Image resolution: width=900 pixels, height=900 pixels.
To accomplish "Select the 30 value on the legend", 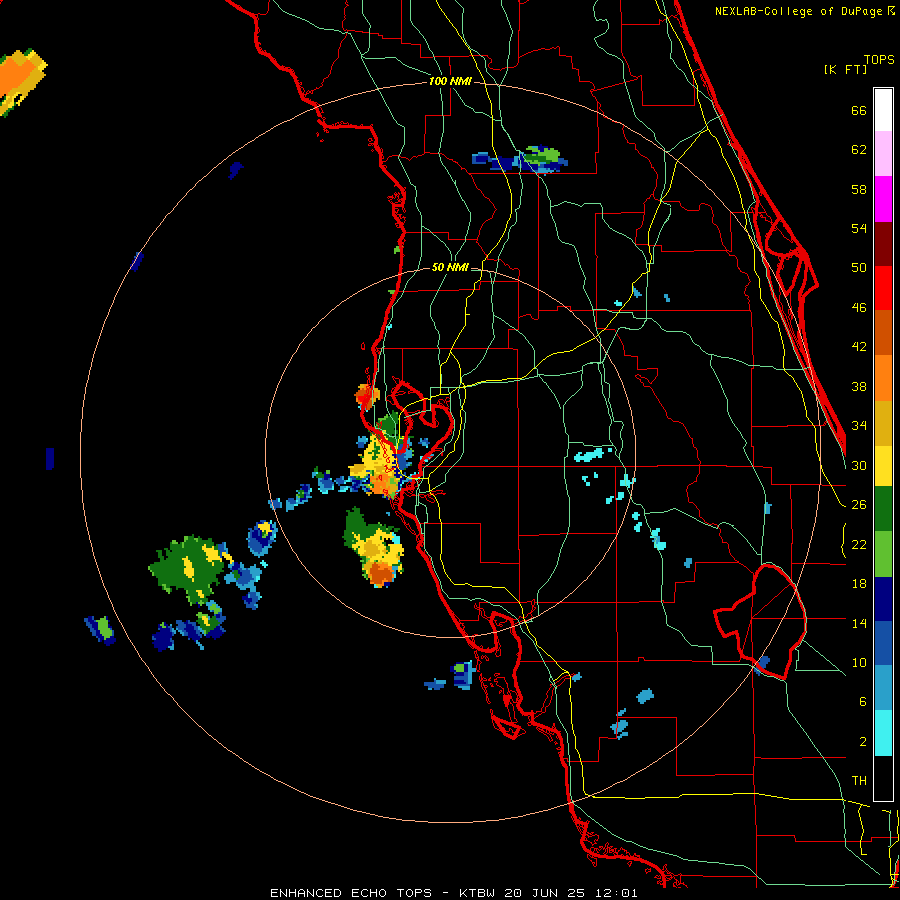I will coord(859,465).
